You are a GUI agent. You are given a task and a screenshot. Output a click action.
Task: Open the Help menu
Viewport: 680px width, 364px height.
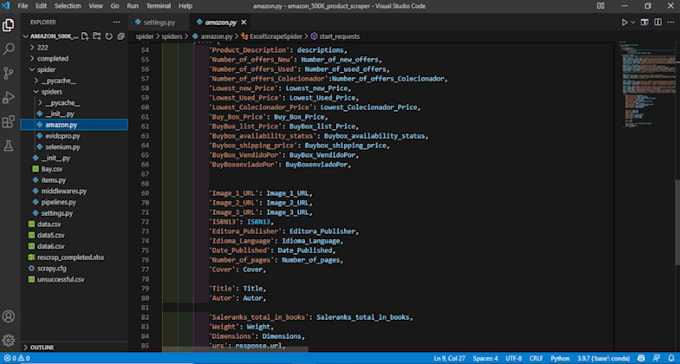(186, 6)
